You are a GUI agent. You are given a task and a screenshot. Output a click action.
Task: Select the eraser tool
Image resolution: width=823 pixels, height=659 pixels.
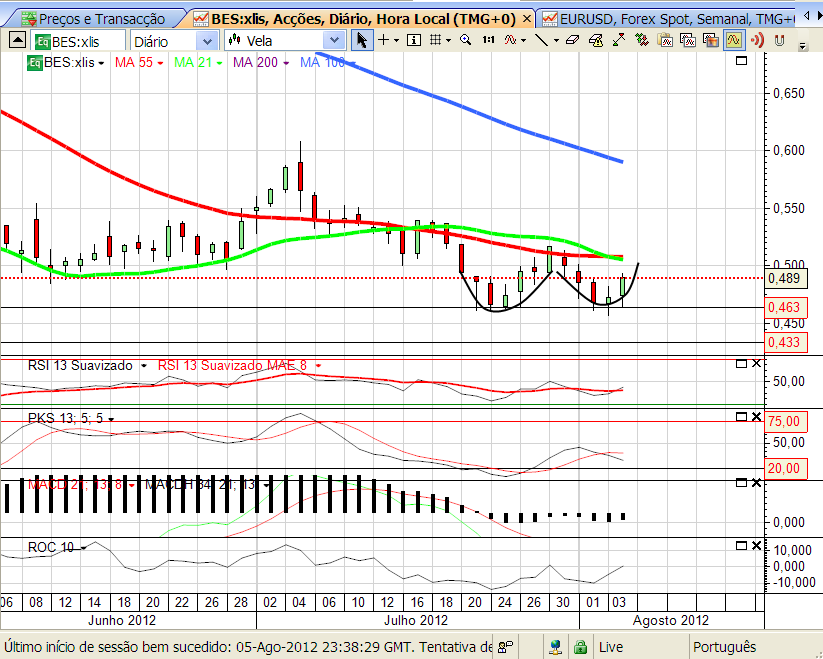point(573,40)
